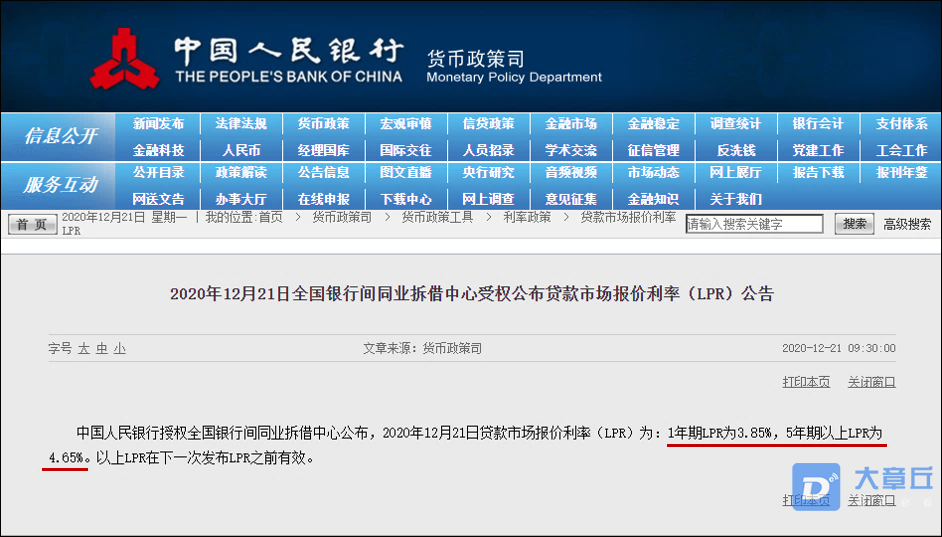942x537 pixels.
Task: Select 信贷政策 in the navigation bar
Action: pyautogui.click(x=488, y=124)
